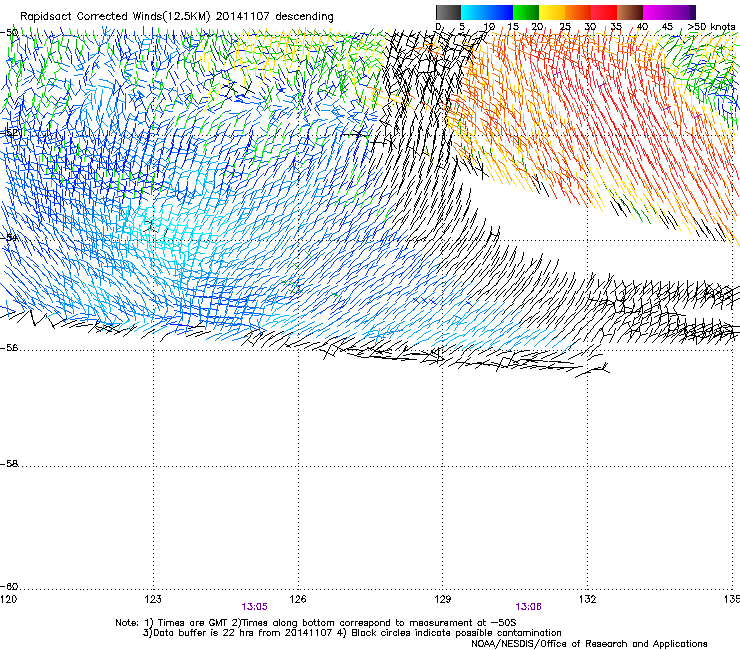This screenshot has width=740, height=650.
Task: Click latitude label -60
Action: click(9, 587)
